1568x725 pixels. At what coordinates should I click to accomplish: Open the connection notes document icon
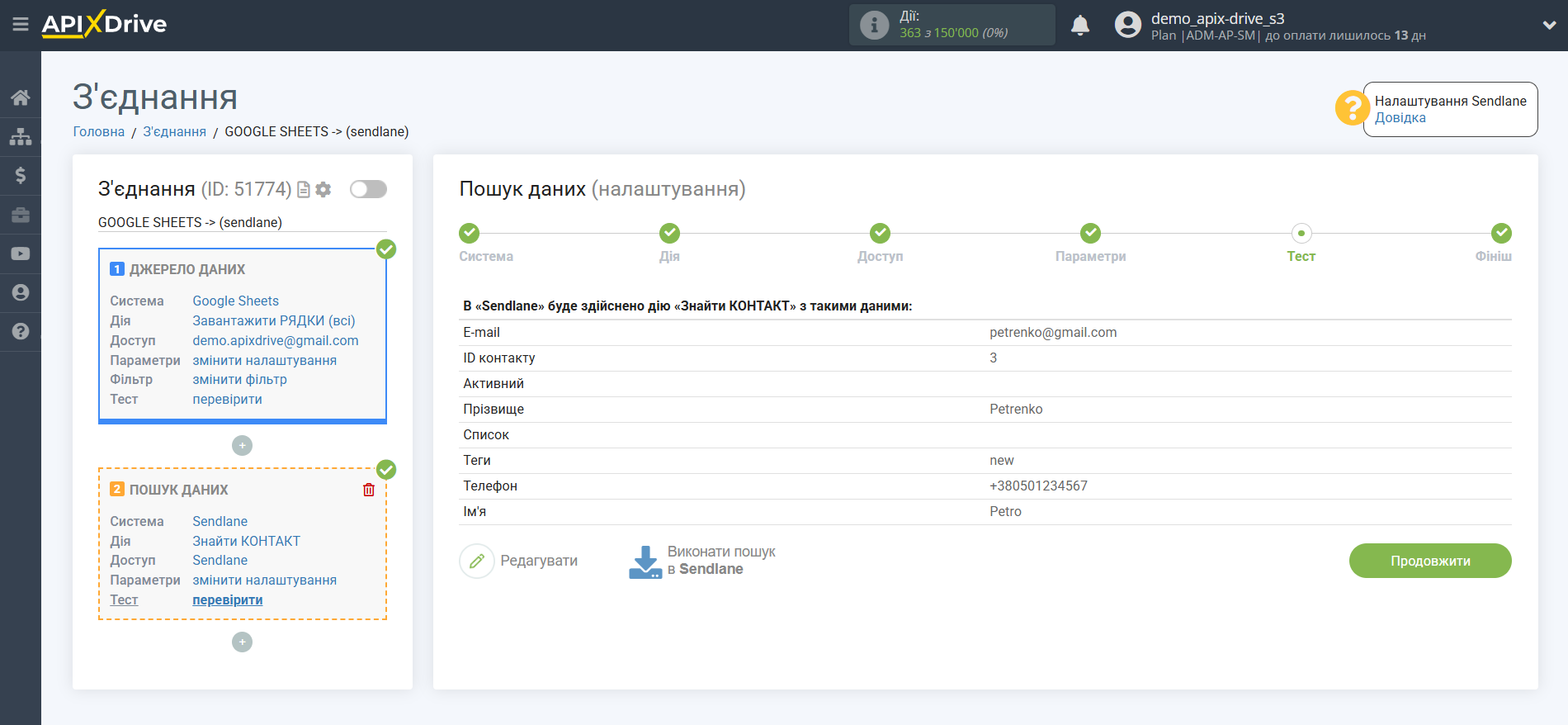(304, 190)
